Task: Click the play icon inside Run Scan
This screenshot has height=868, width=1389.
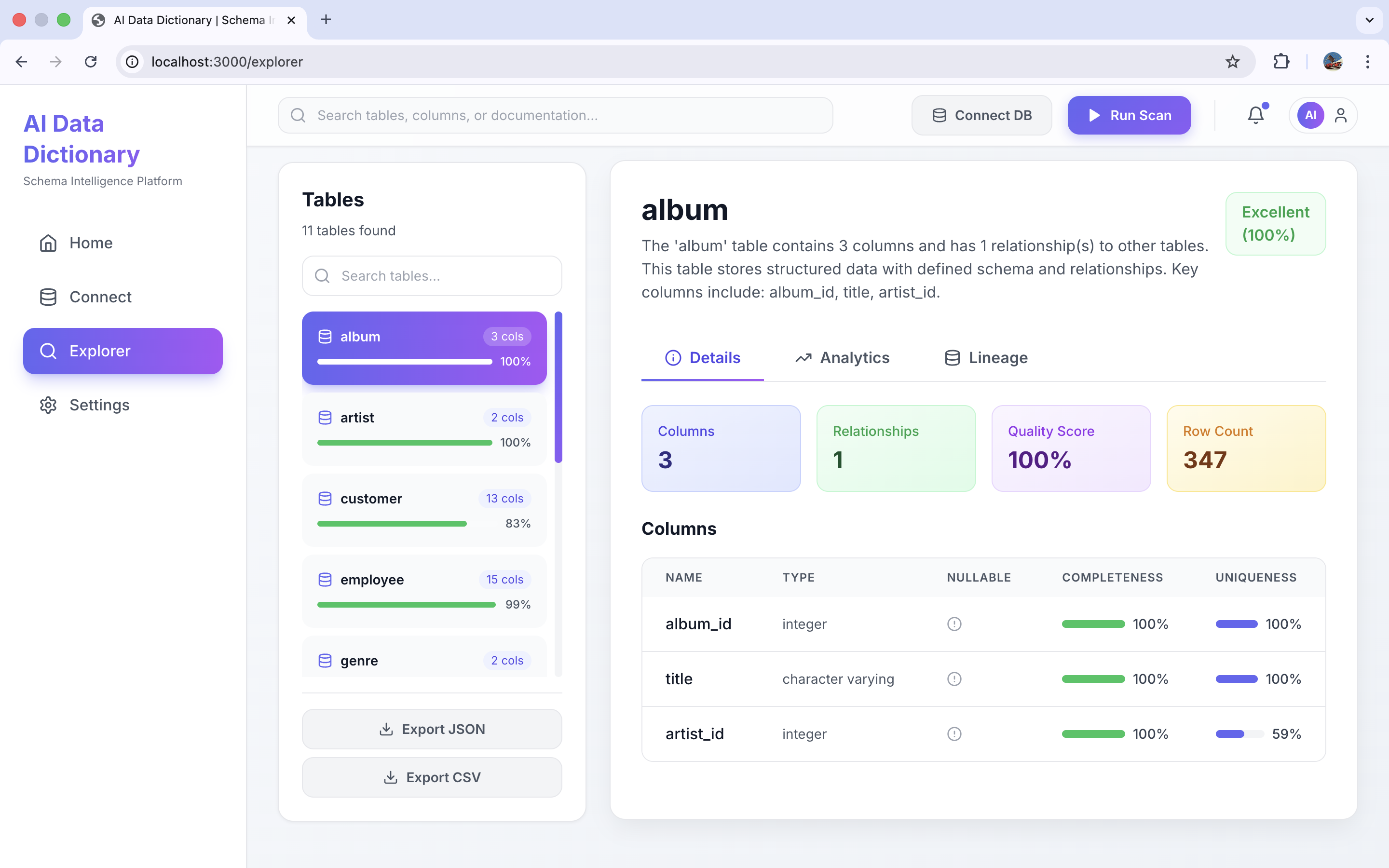Action: coord(1094,115)
